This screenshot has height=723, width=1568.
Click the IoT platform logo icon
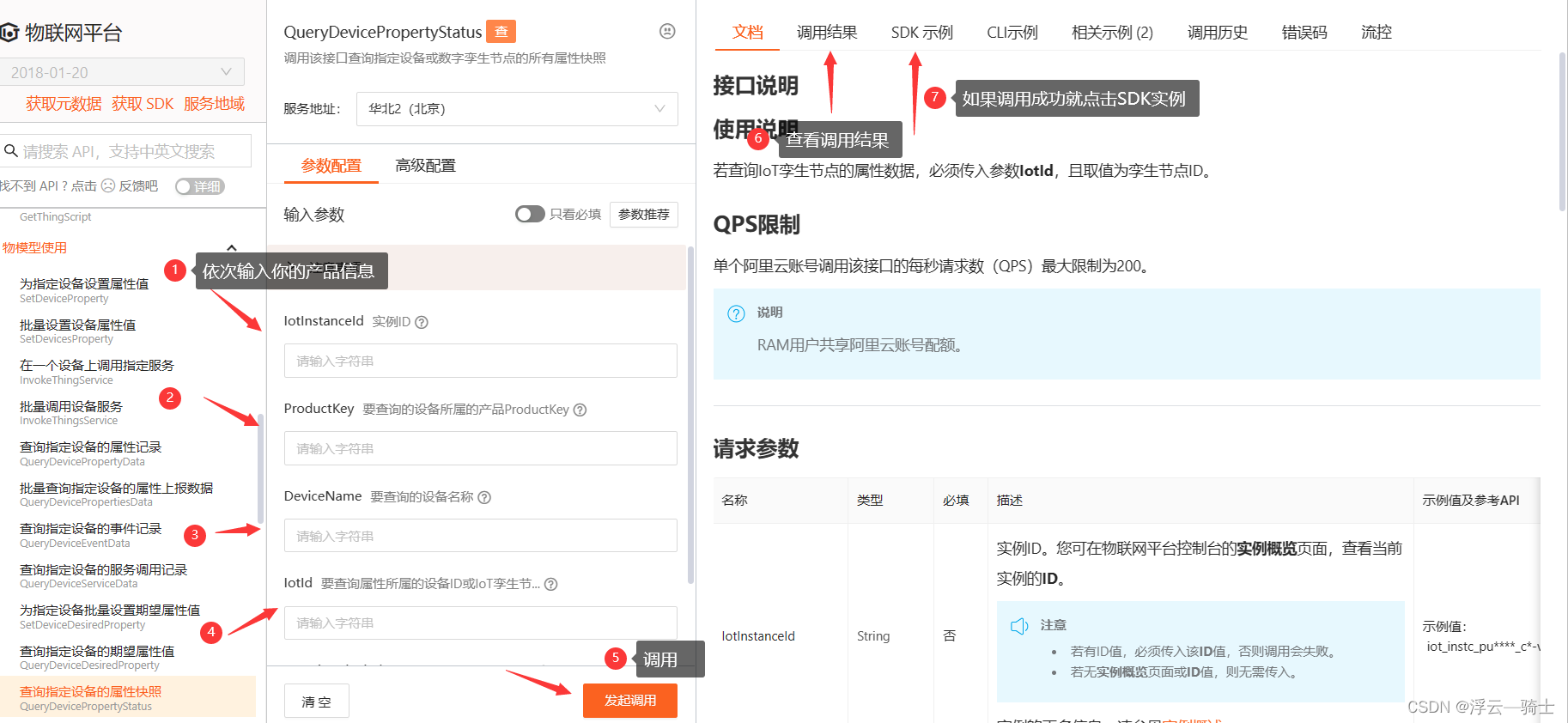click(x=9, y=33)
